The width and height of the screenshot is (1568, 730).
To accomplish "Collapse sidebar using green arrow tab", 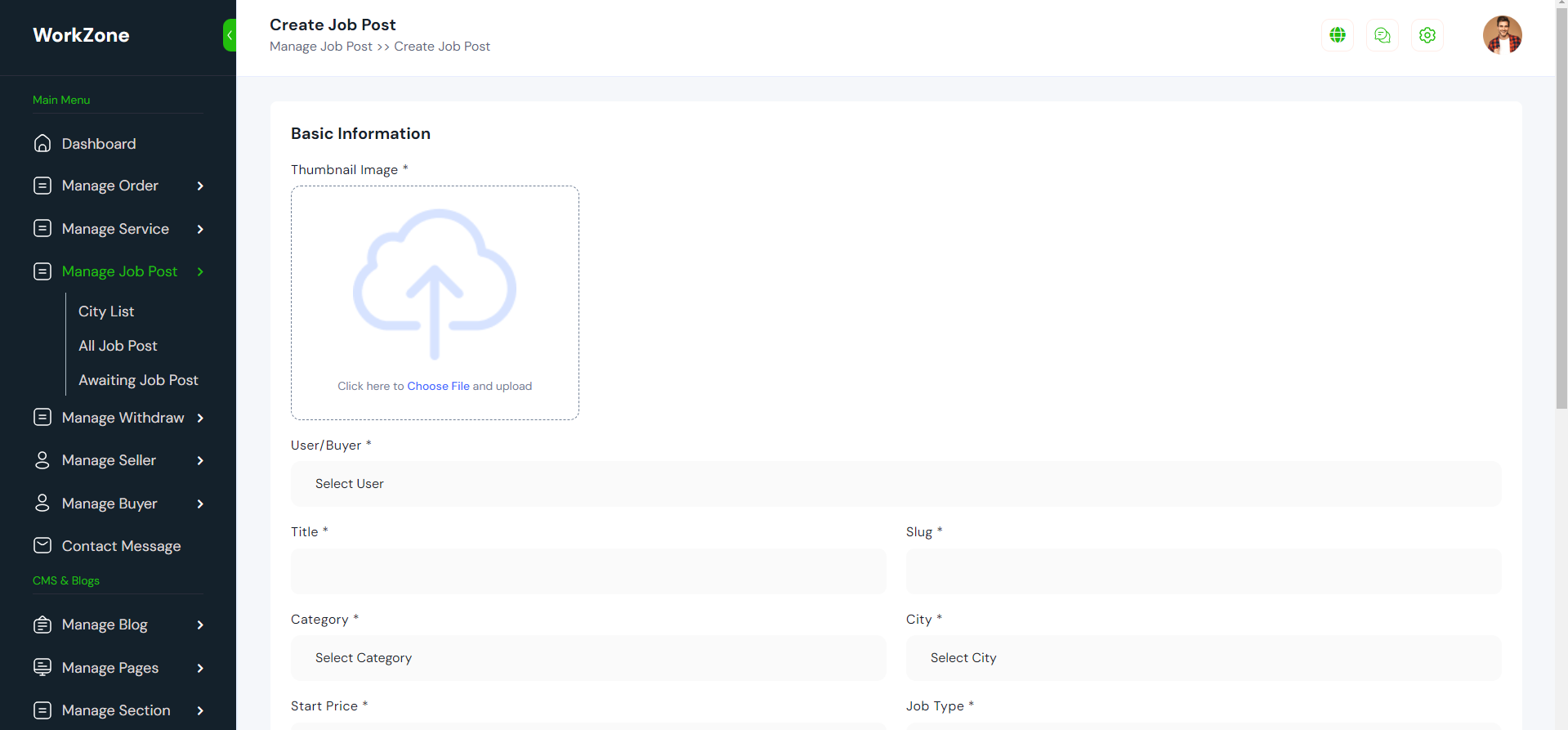I will [230, 35].
